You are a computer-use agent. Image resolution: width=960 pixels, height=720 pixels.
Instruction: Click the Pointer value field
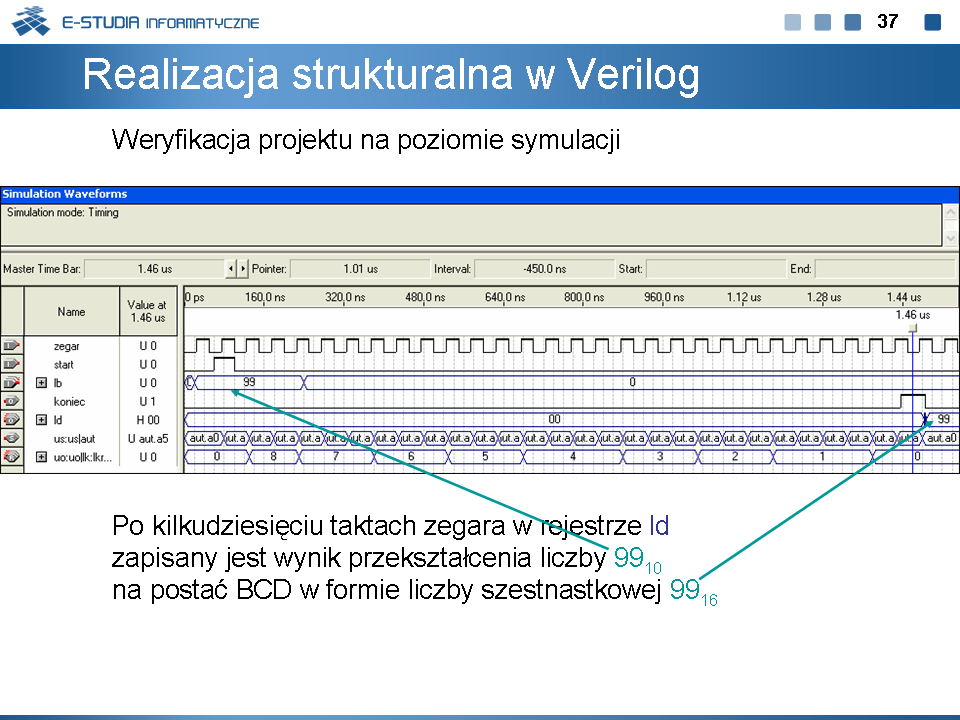pyautogui.click(x=361, y=269)
